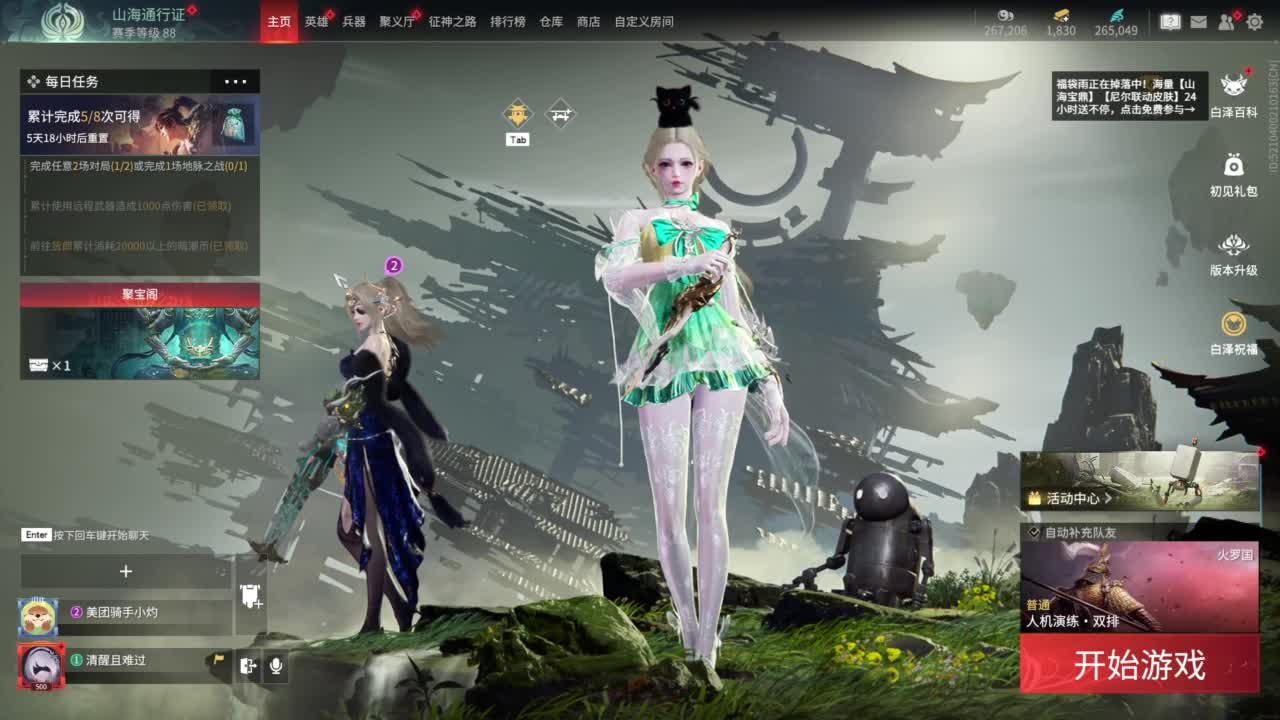Click the 265,049 currency value
Image resolution: width=1280 pixels, height=720 pixels.
1116,31
